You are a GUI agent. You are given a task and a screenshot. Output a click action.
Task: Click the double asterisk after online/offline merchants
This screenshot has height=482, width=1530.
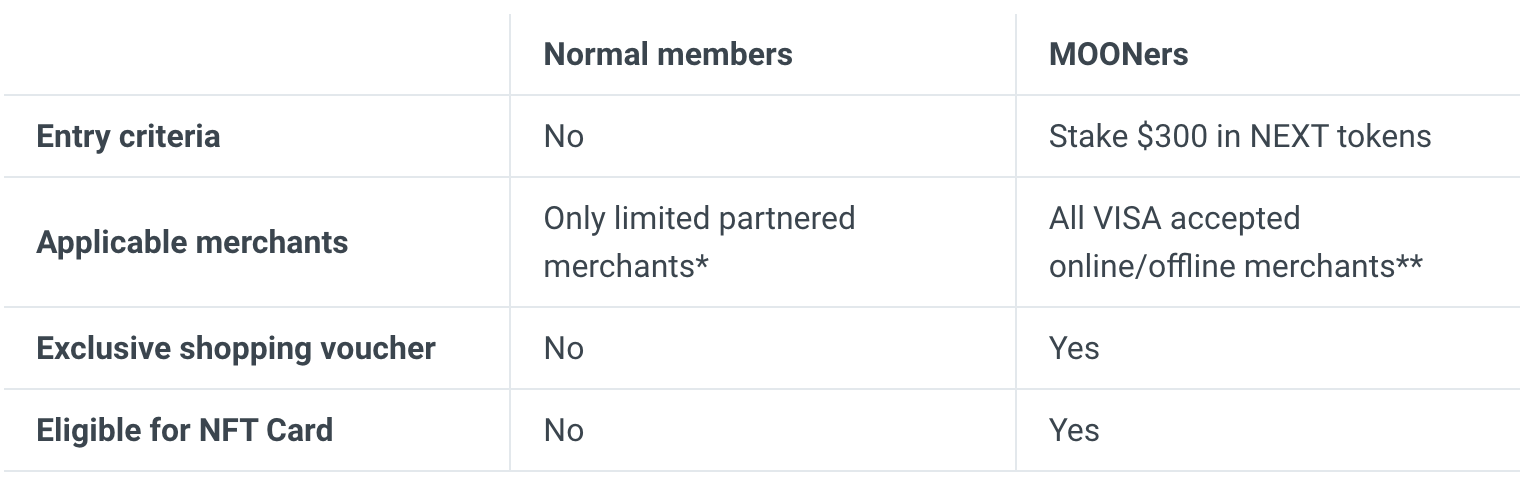(x=1410, y=266)
